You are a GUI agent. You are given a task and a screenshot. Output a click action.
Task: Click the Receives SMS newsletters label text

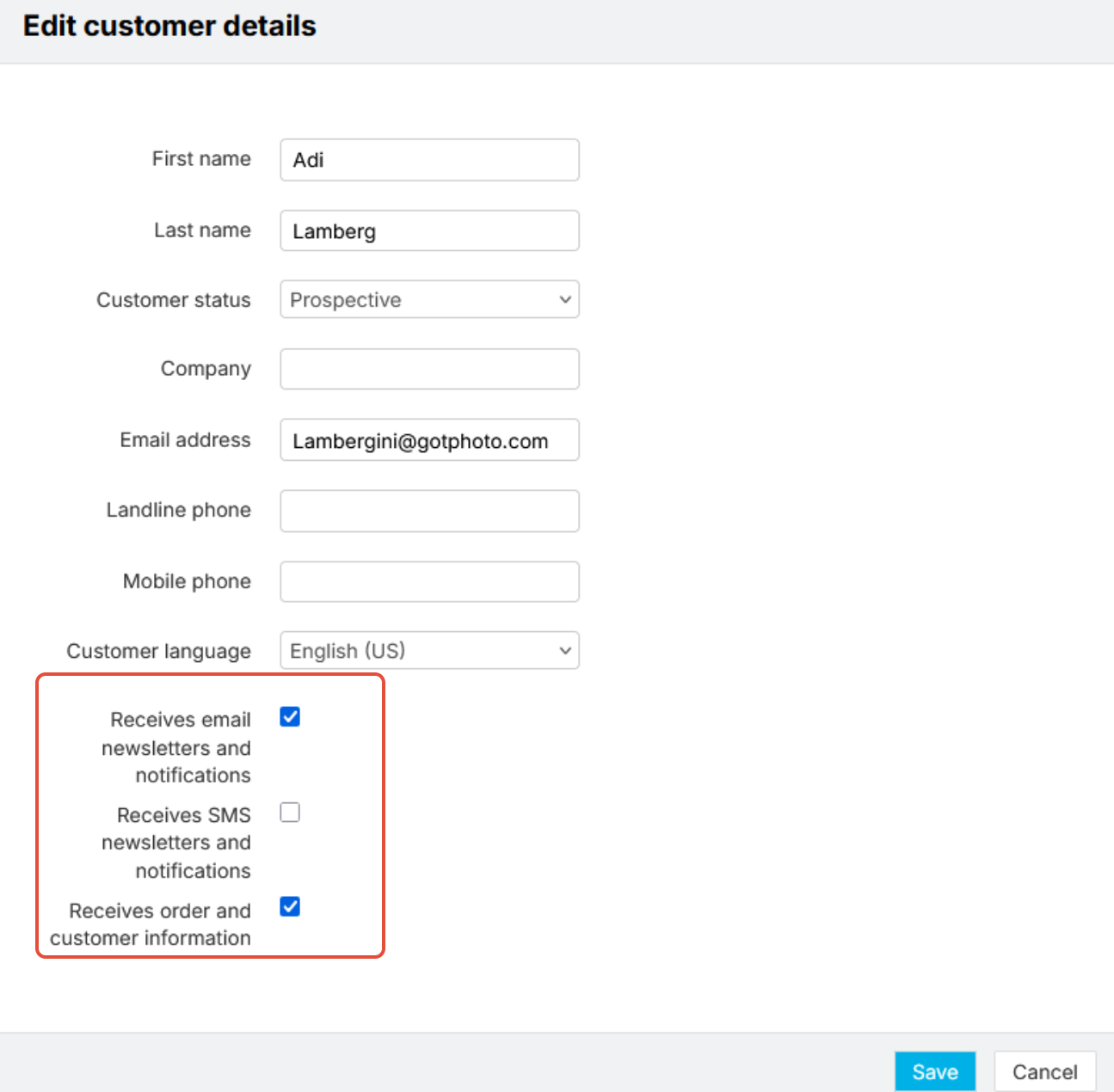176,843
